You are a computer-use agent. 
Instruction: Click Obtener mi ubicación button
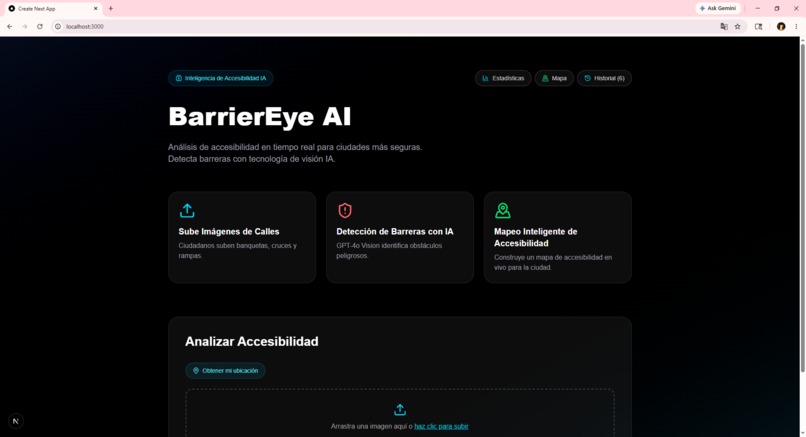[x=225, y=371]
